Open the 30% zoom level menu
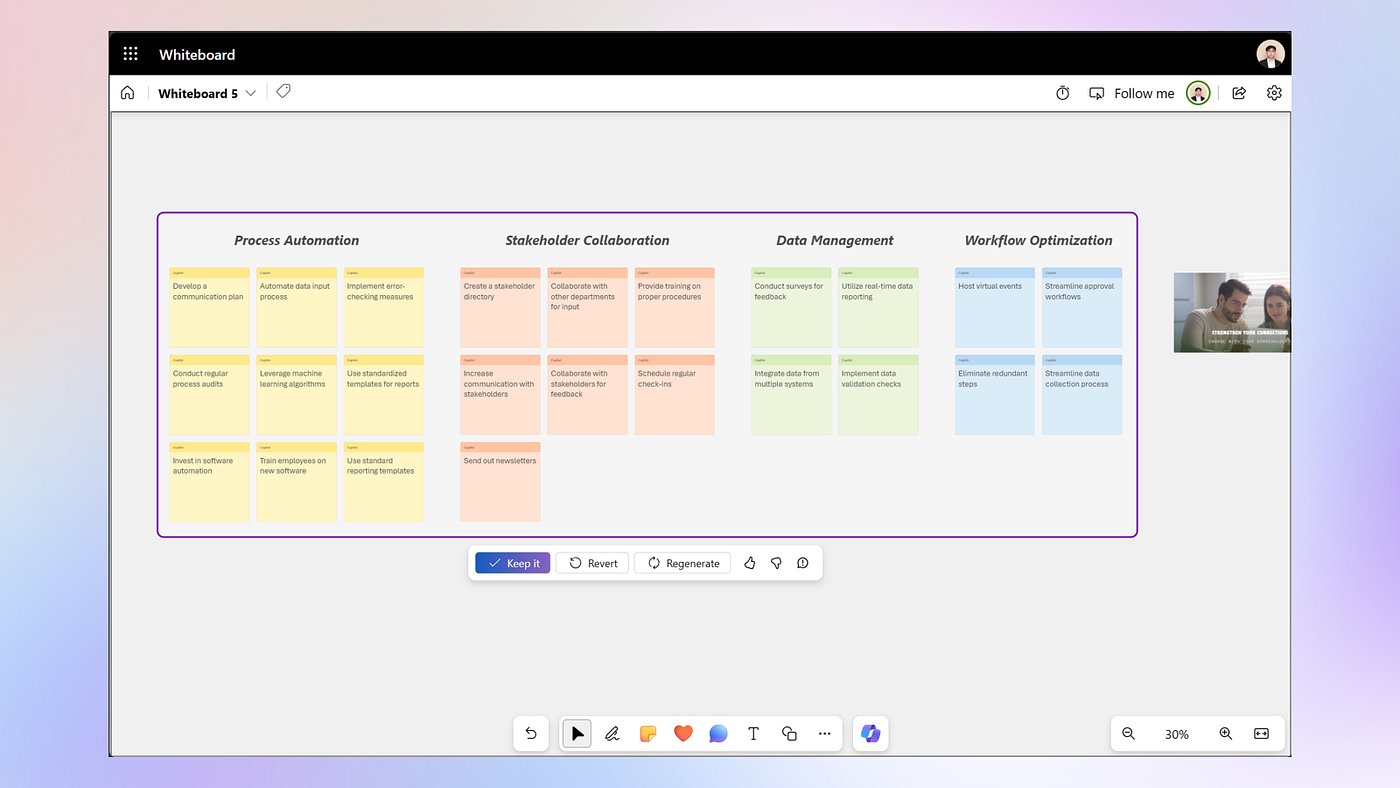Screen dimensions: 1400x788 pyautogui.click(x=1176, y=734)
